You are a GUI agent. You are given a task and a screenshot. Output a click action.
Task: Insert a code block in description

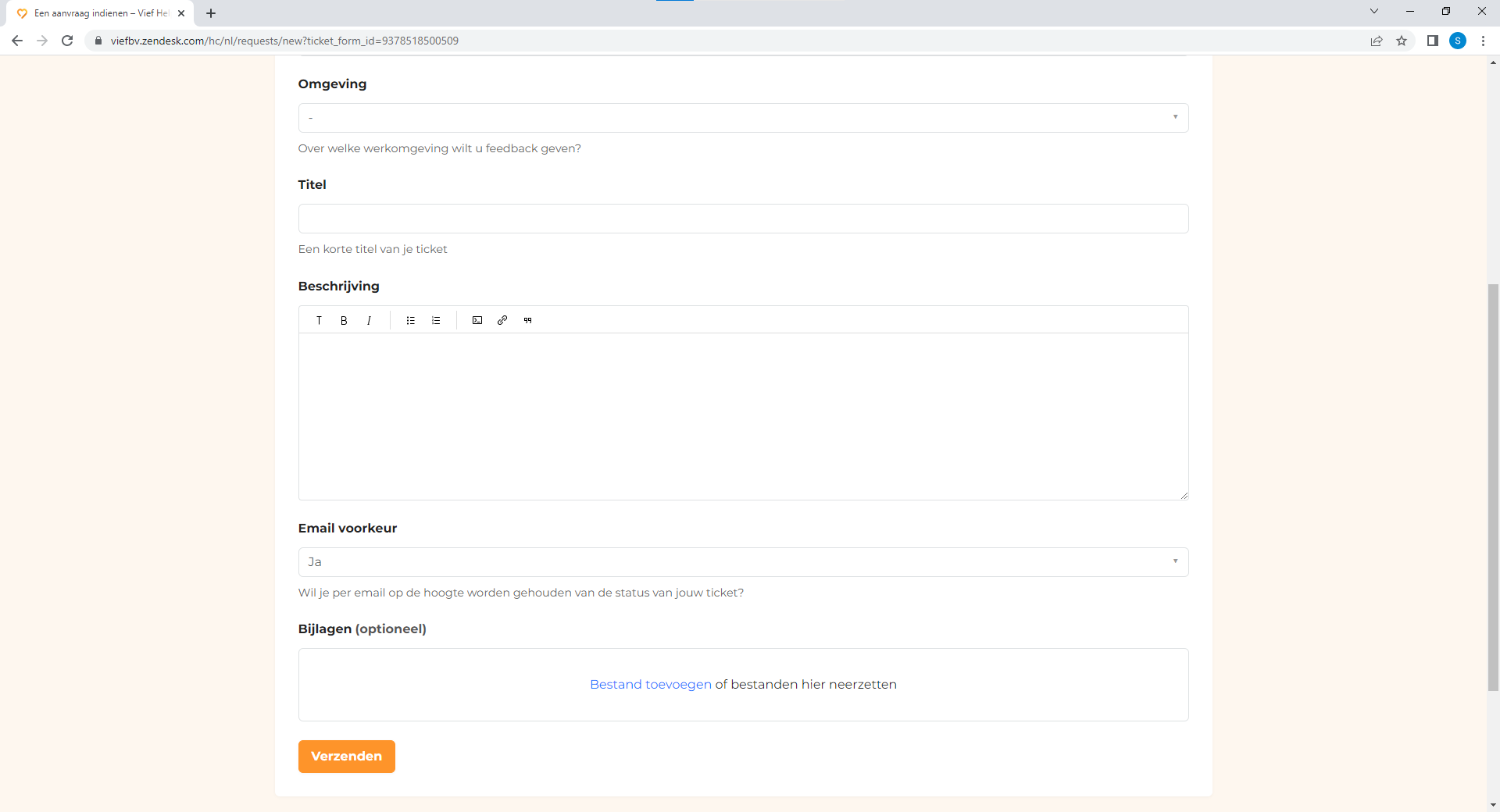477,320
